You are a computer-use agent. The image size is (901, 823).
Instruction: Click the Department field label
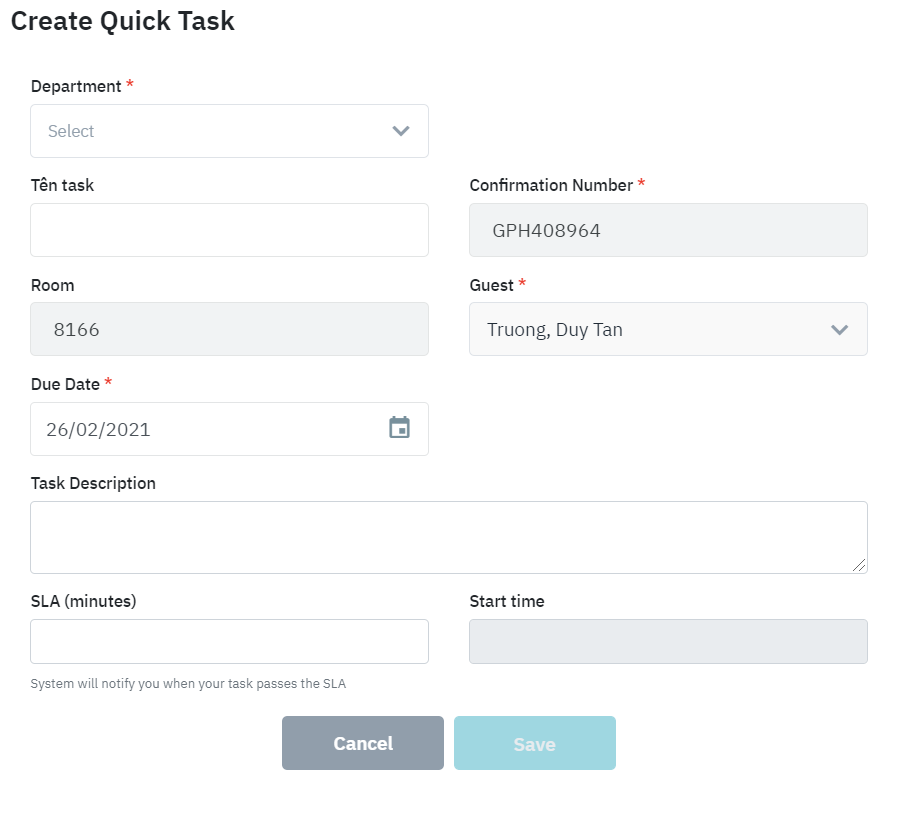[x=76, y=86]
